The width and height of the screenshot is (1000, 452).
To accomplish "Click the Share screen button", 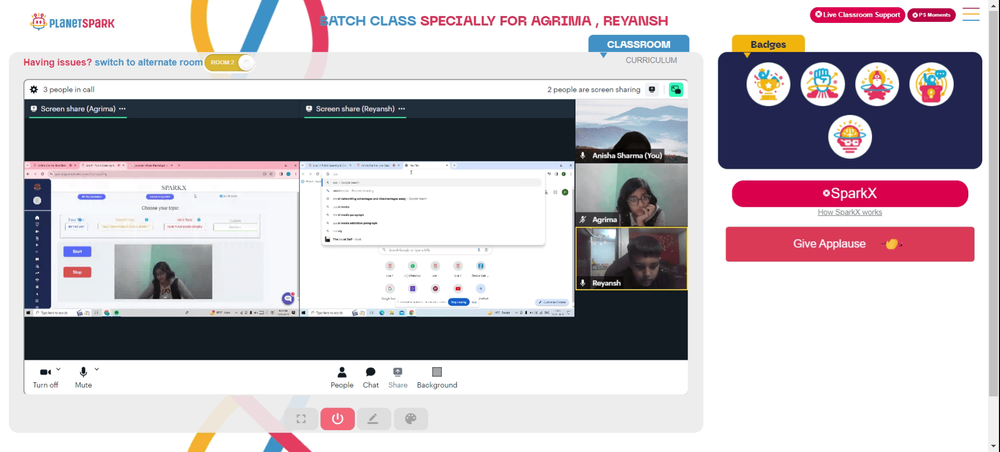I will pyautogui.click(x=397, y=377).
